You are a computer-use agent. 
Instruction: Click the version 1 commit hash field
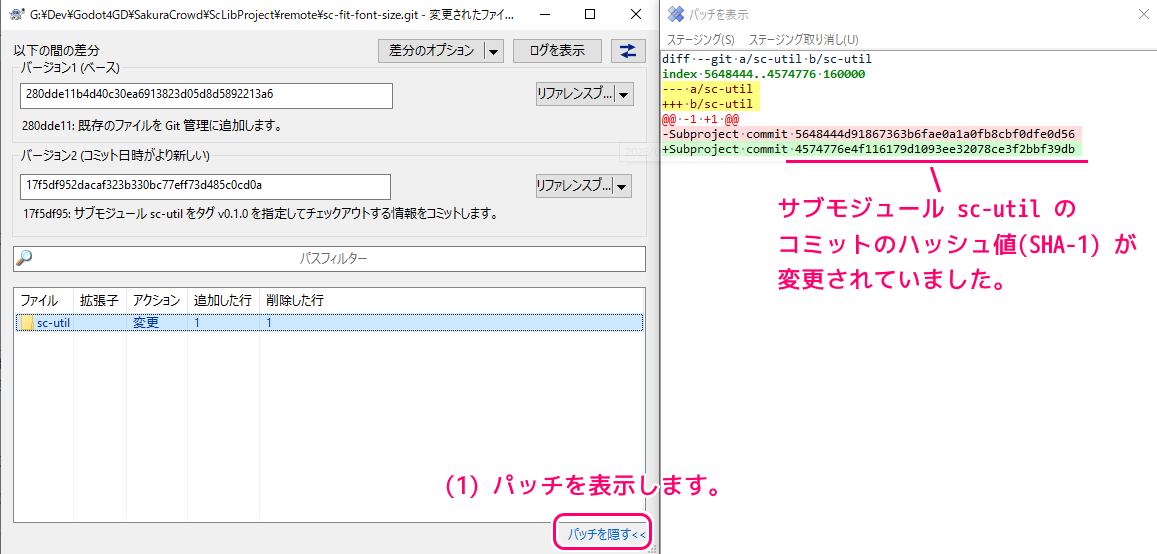[206, 95]
